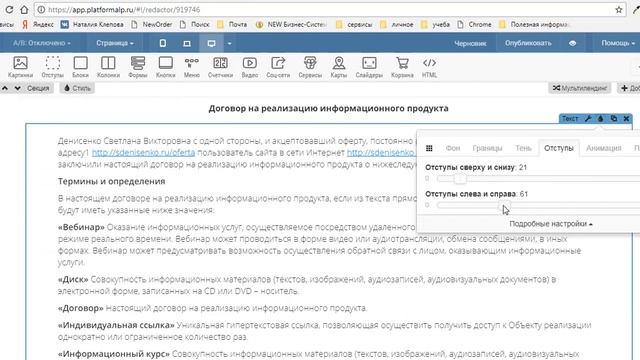Go to browser home page
This screenshot has height=360, width=640.
point(24,9)
